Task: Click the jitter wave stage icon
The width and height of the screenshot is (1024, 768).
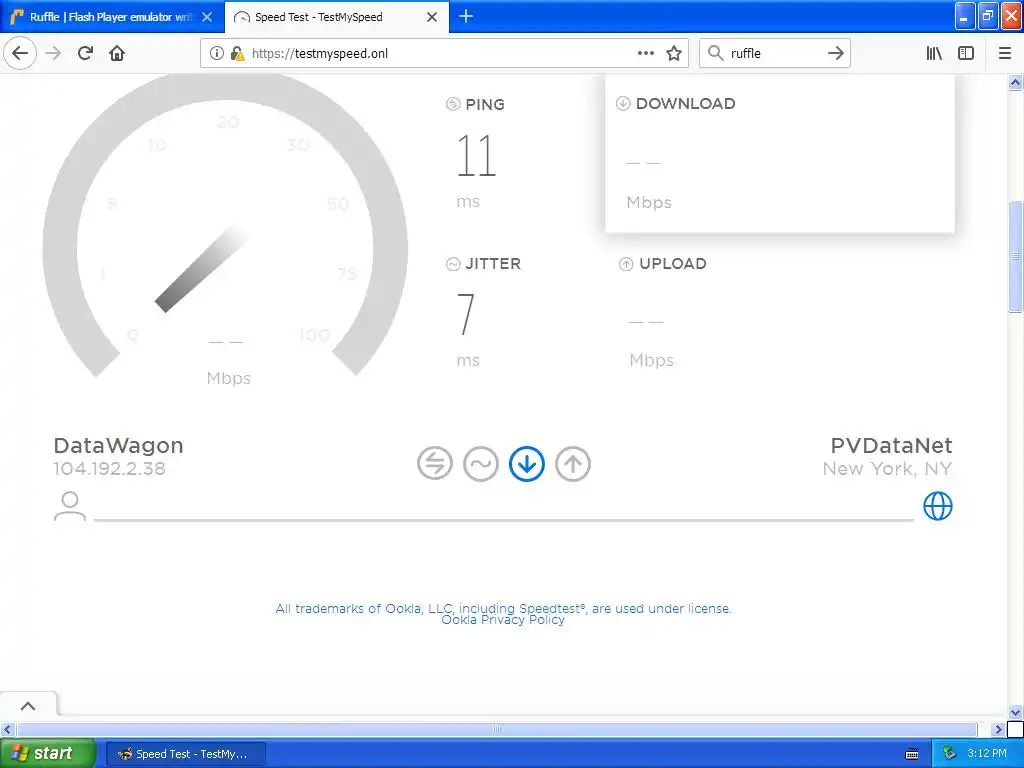Action: click(481, 464)
